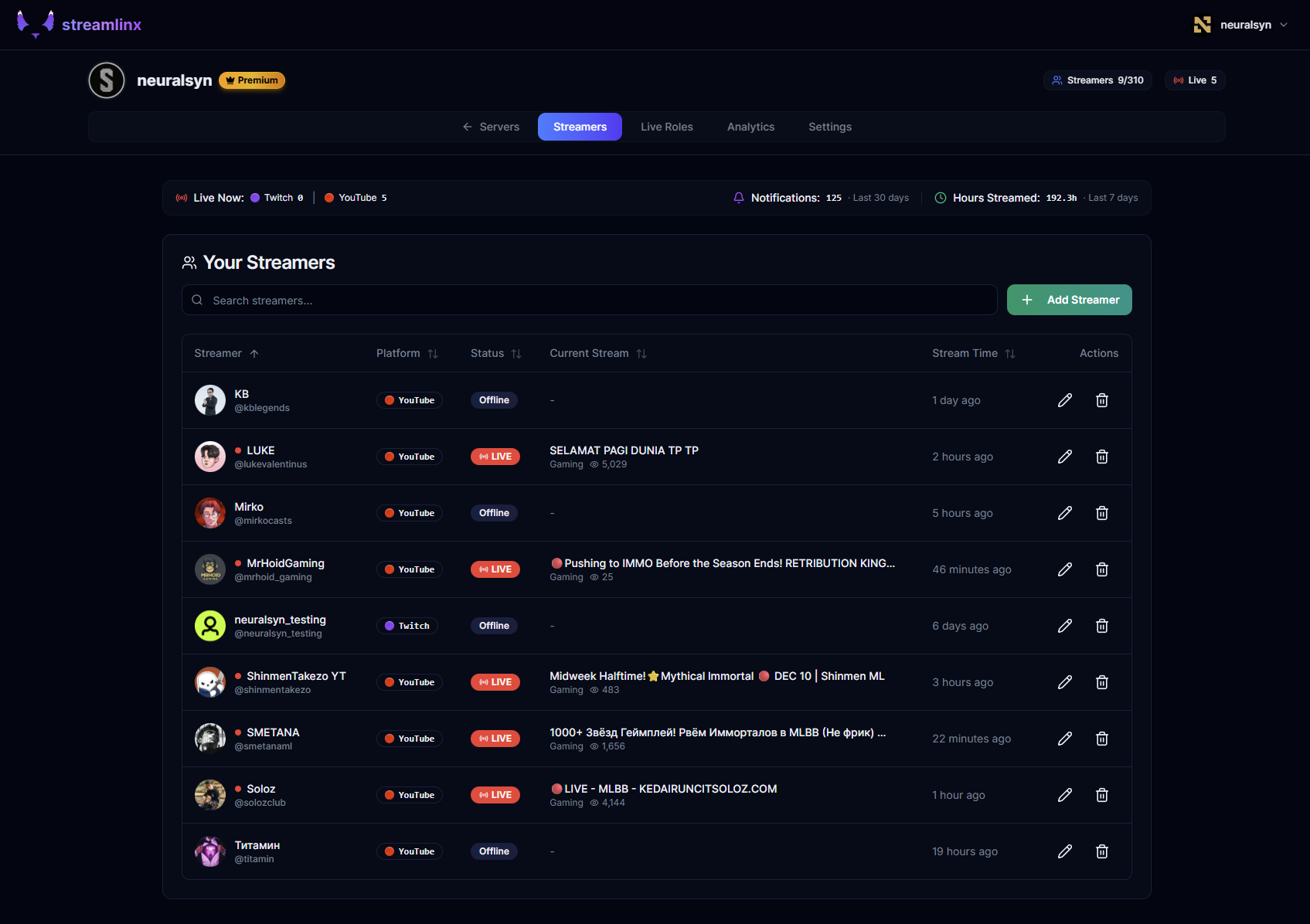Open the notifications bell icon
Screen dimensions: 1310x924
coord(739,198)
